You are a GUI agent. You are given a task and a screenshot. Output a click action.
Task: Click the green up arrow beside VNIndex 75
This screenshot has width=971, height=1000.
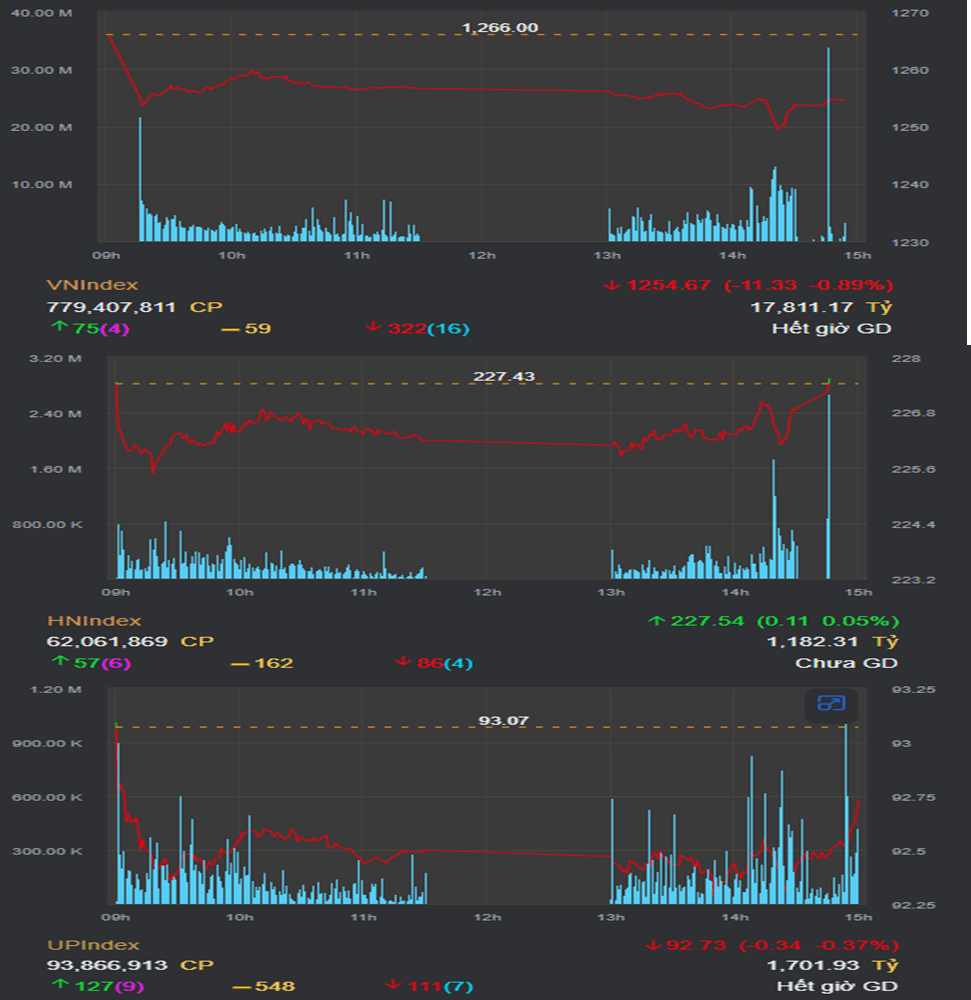pyautogui.click(x=58, y=328)
